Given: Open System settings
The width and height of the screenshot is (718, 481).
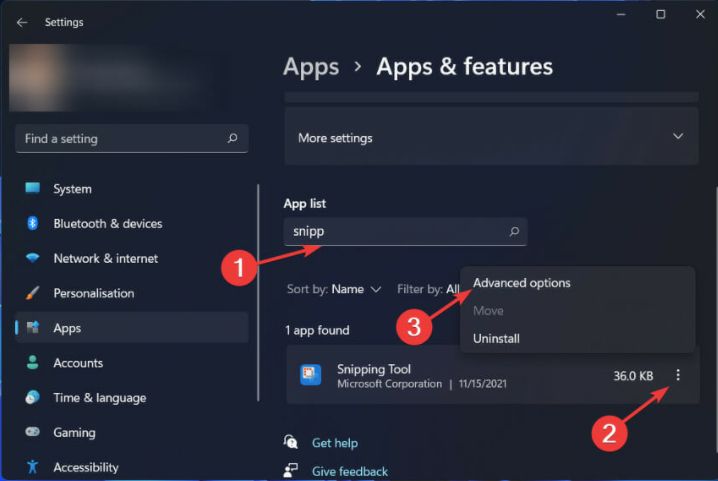Looking at the screenshot, I should pos(131,189).
